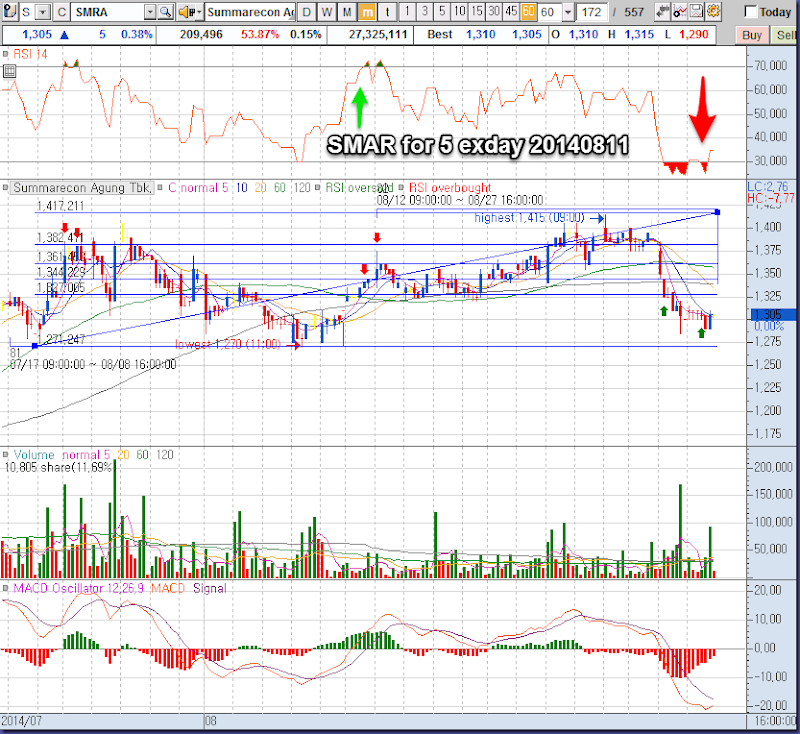800x734 pixels.
Task: Click the double-arrow swap toolbar icon
Action: click(x=663, y=11)
